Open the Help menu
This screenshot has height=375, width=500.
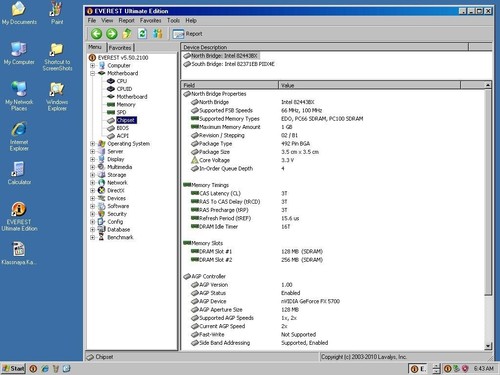click(x=191, y=21)
